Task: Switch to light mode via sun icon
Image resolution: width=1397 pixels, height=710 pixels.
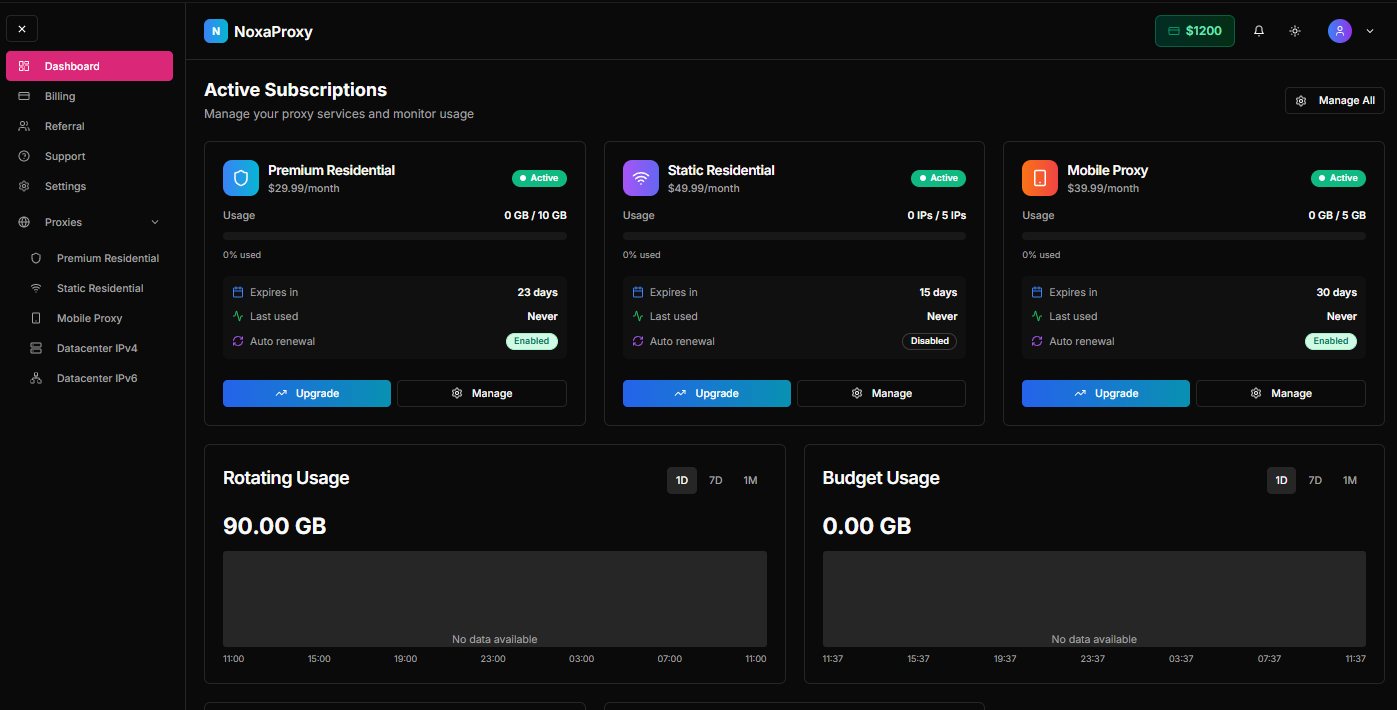Action: pos(1295,31)
